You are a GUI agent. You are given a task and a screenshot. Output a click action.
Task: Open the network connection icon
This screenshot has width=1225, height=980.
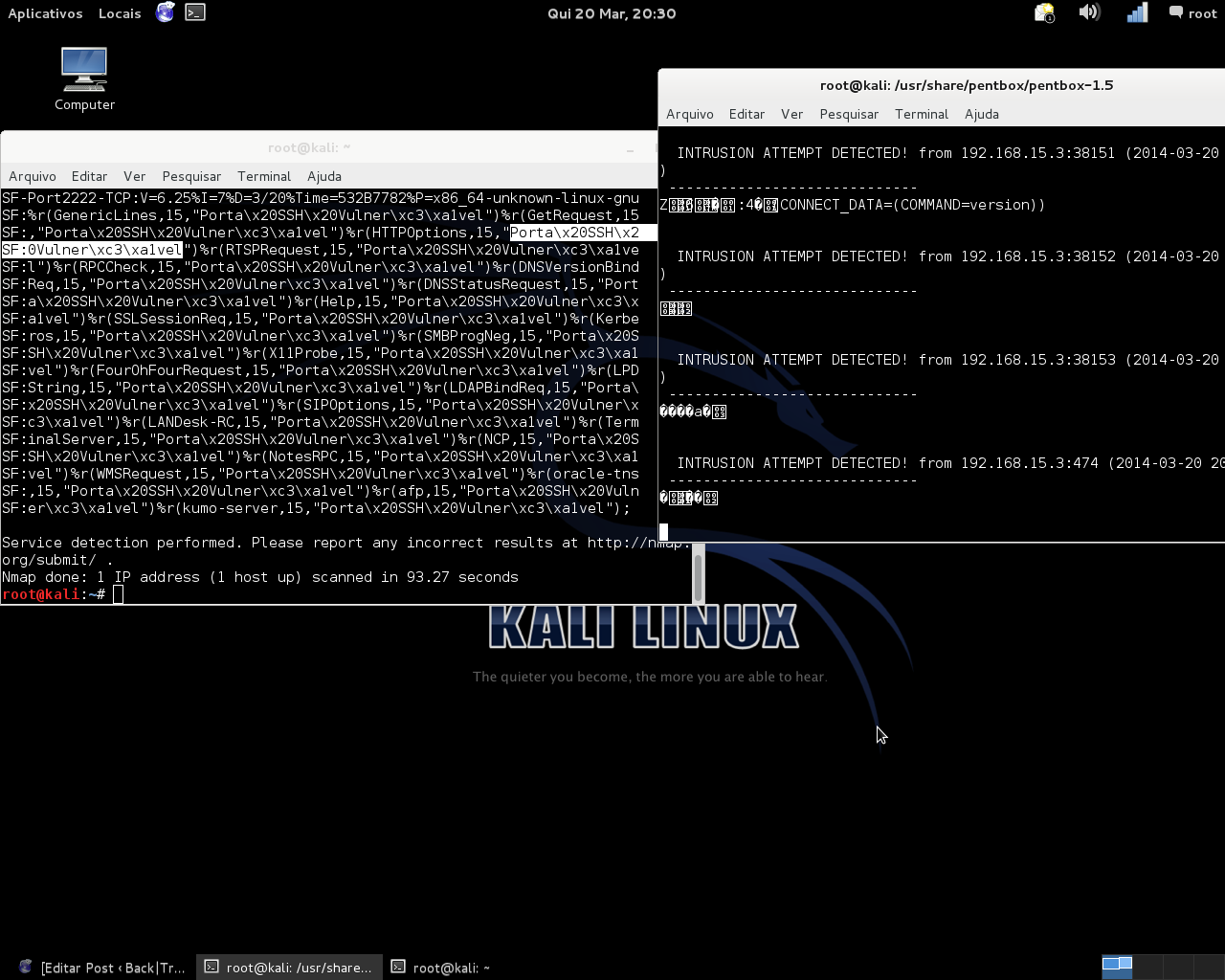tap(1136, 12)
